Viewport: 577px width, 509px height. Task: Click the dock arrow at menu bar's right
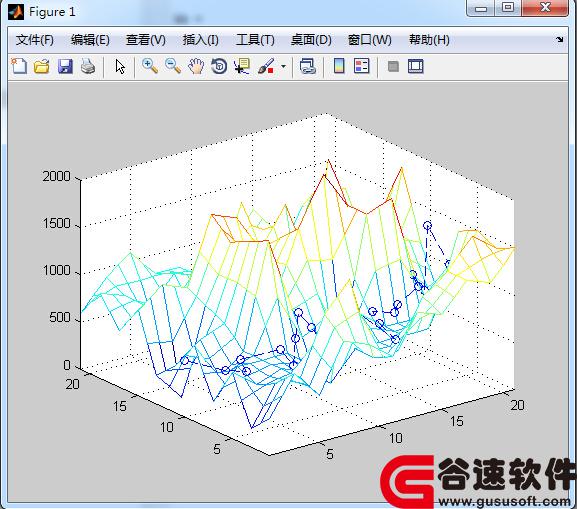click(x=559, y=39)
